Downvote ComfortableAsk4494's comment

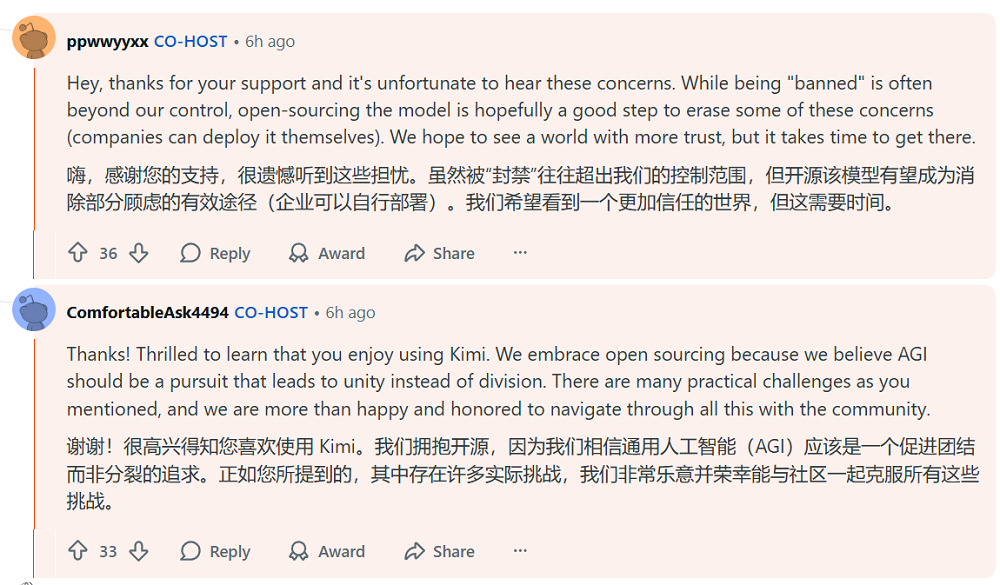[x=139, y=551]
